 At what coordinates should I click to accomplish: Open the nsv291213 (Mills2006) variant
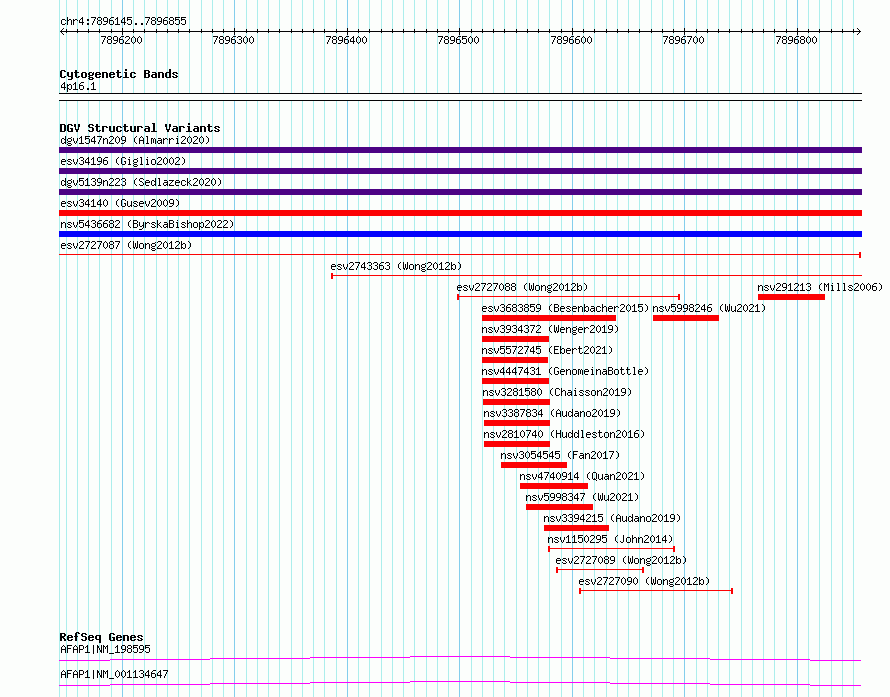point(820,287)
